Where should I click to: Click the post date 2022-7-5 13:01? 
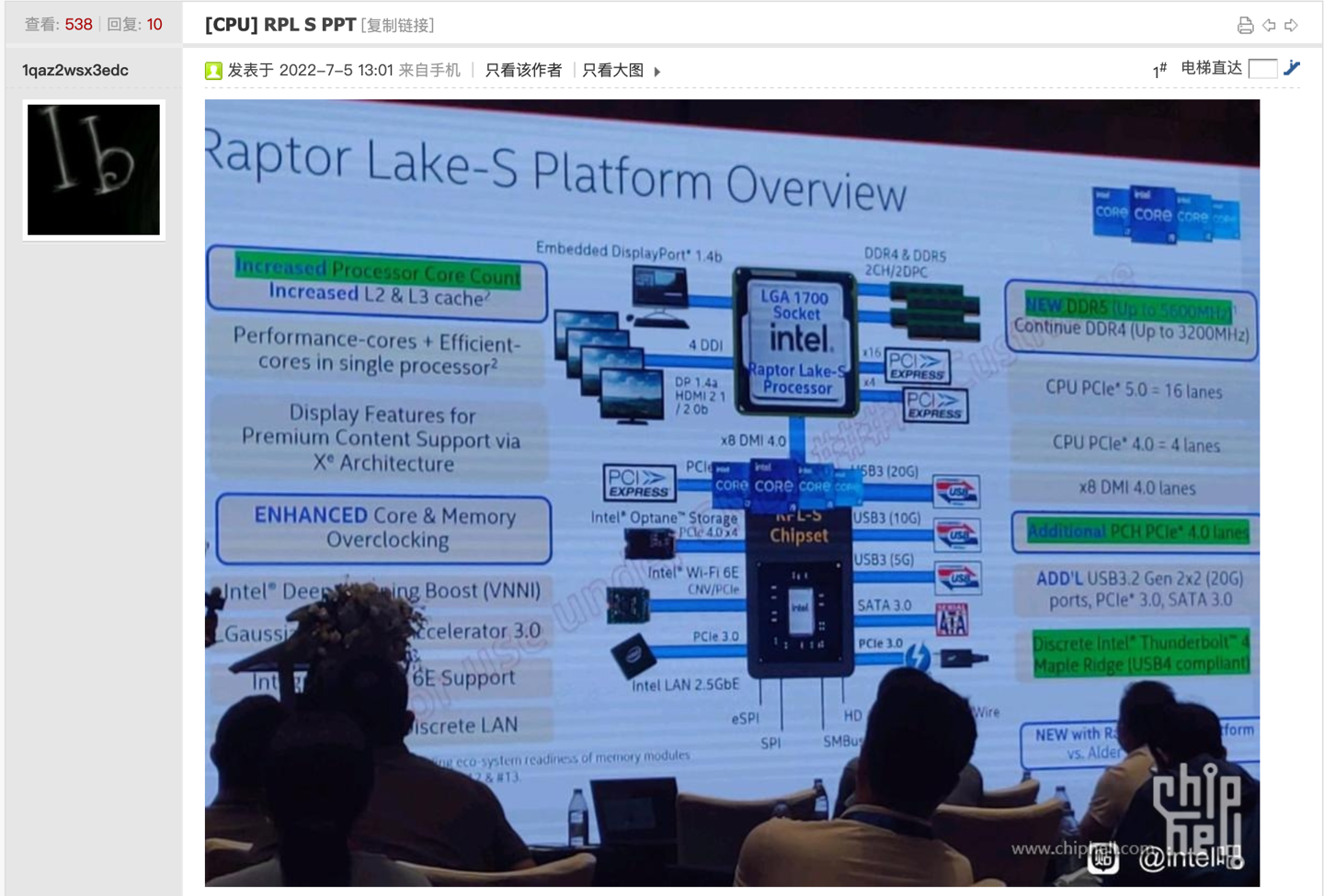tap(337, 71)
